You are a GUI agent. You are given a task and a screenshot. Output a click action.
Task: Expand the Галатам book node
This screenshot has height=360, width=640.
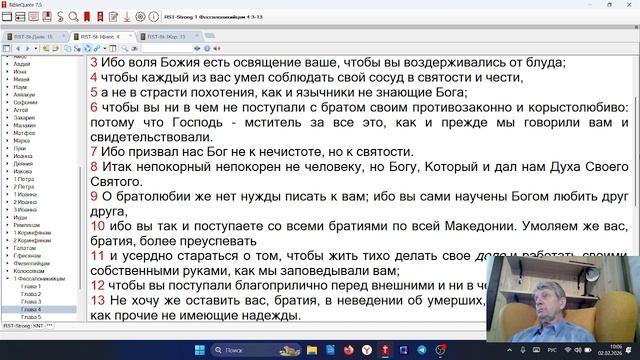tap(7, 248)
